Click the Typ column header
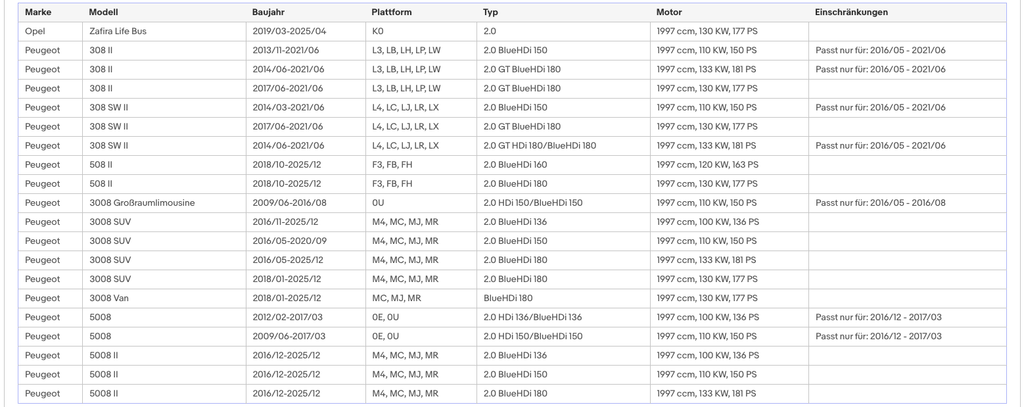This screenshot has width=1024, height=407. pos(563,12)
